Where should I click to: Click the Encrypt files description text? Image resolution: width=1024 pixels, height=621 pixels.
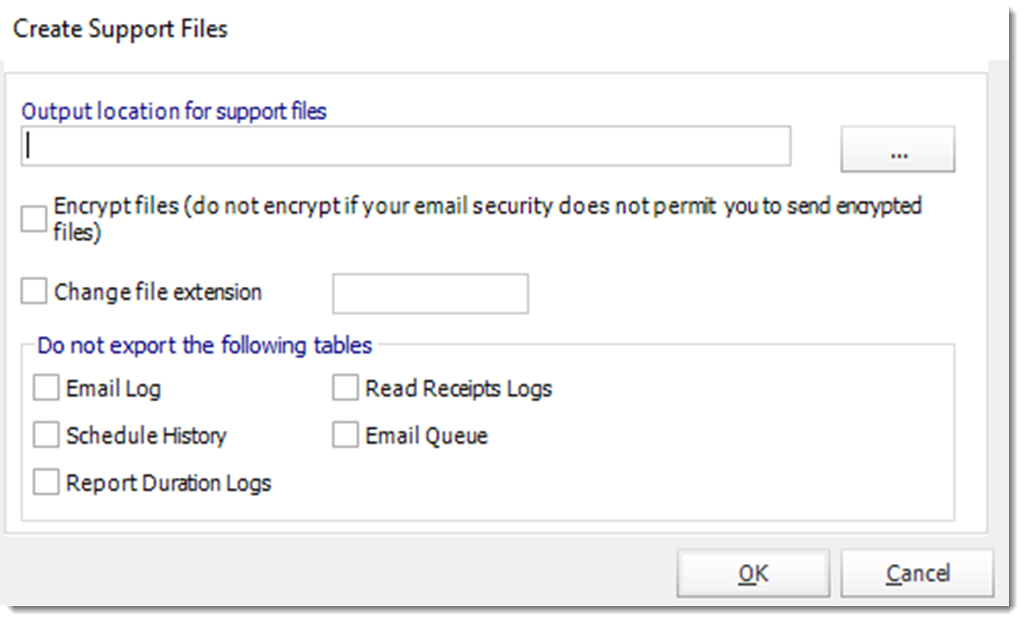pos(487,218)
